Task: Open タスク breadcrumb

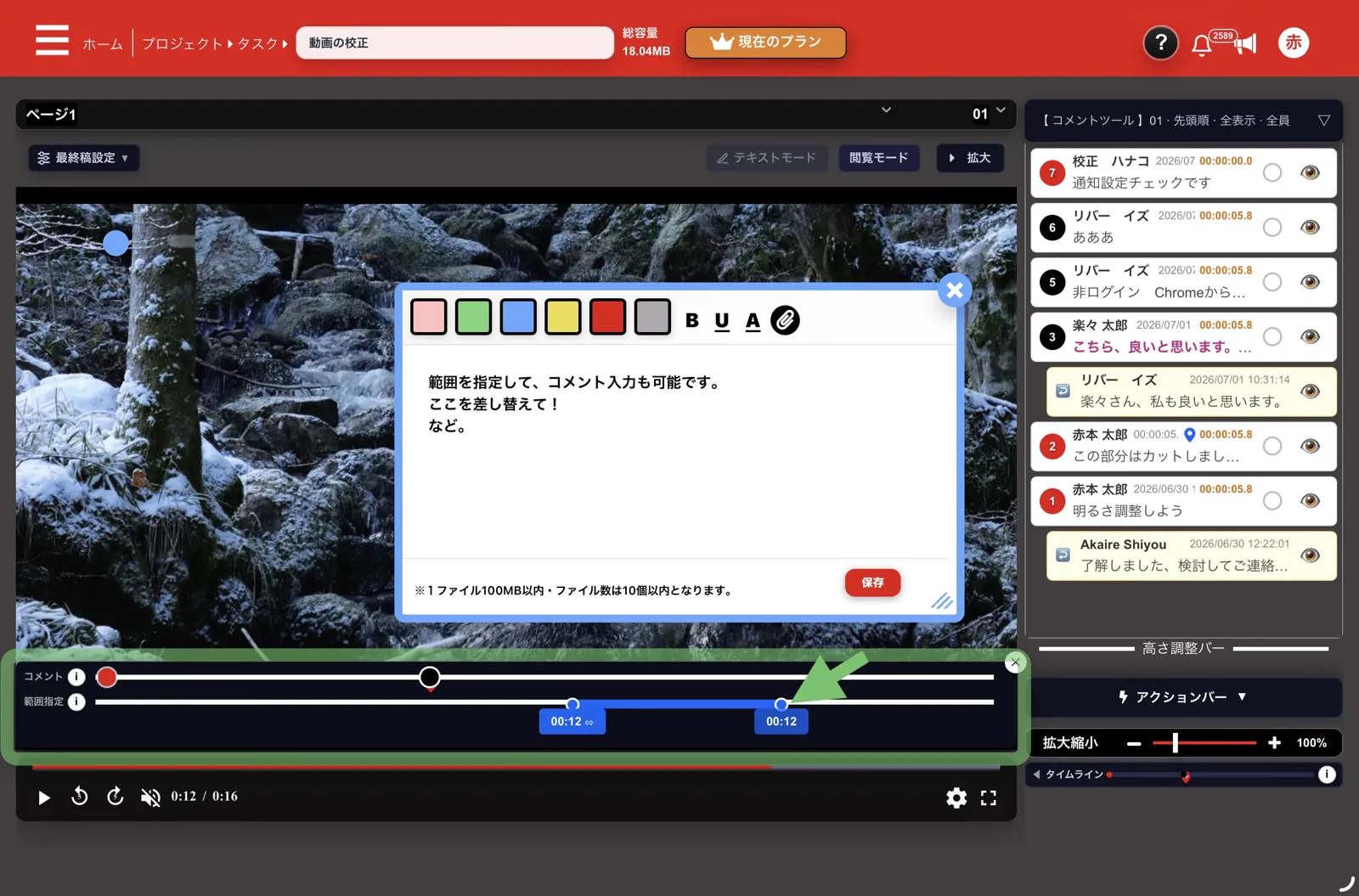Action: coord(258,43)
